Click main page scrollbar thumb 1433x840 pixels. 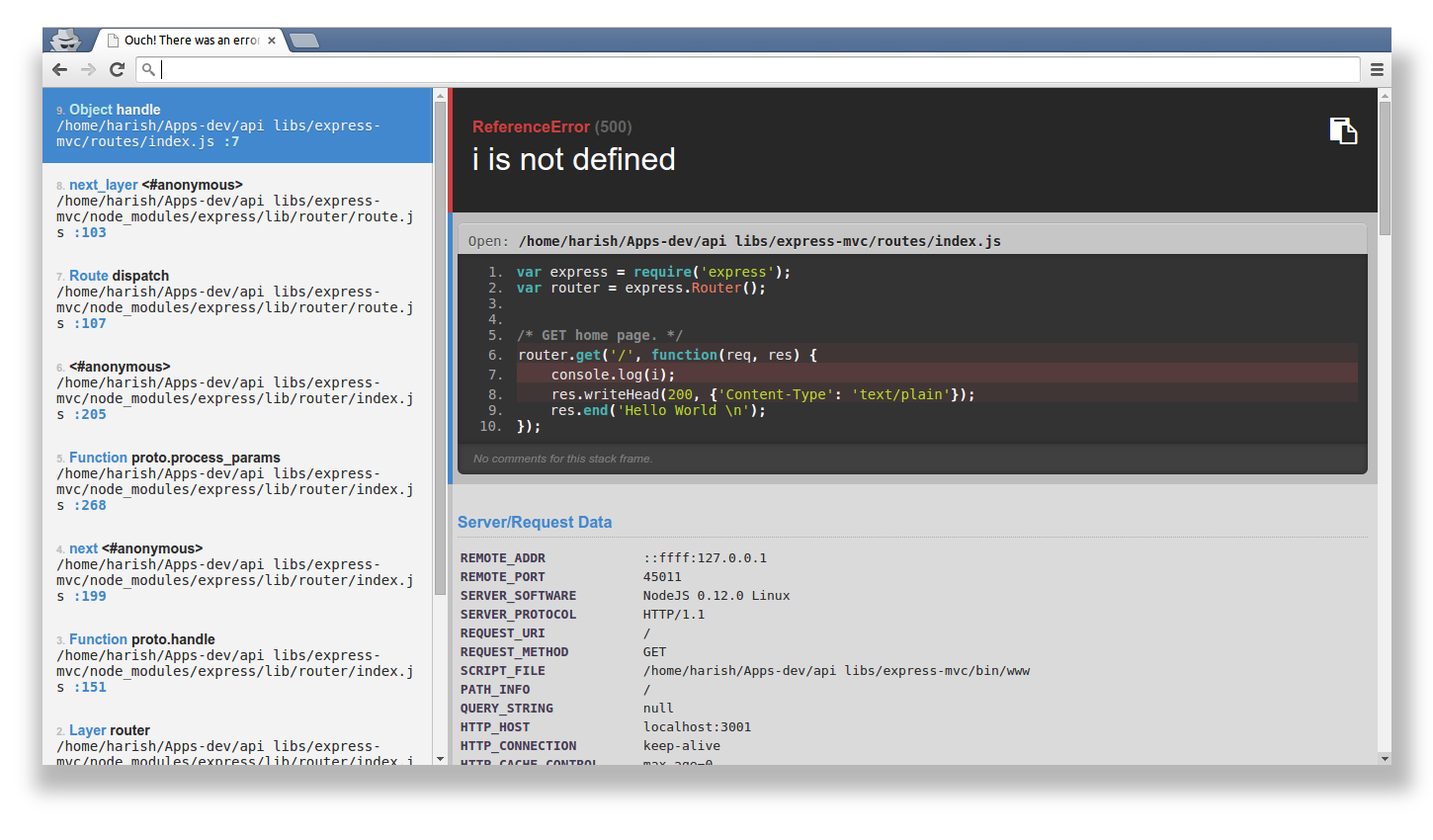[x=1385, y=168]
